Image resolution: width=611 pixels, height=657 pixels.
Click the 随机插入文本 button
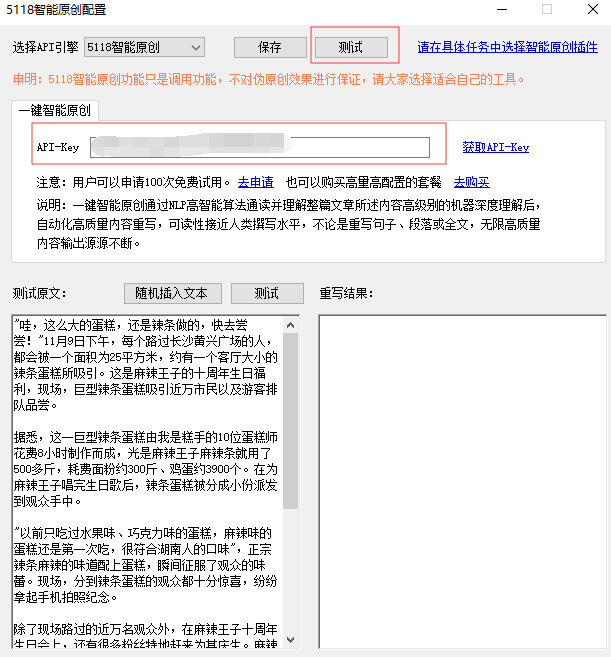(173, 293)
